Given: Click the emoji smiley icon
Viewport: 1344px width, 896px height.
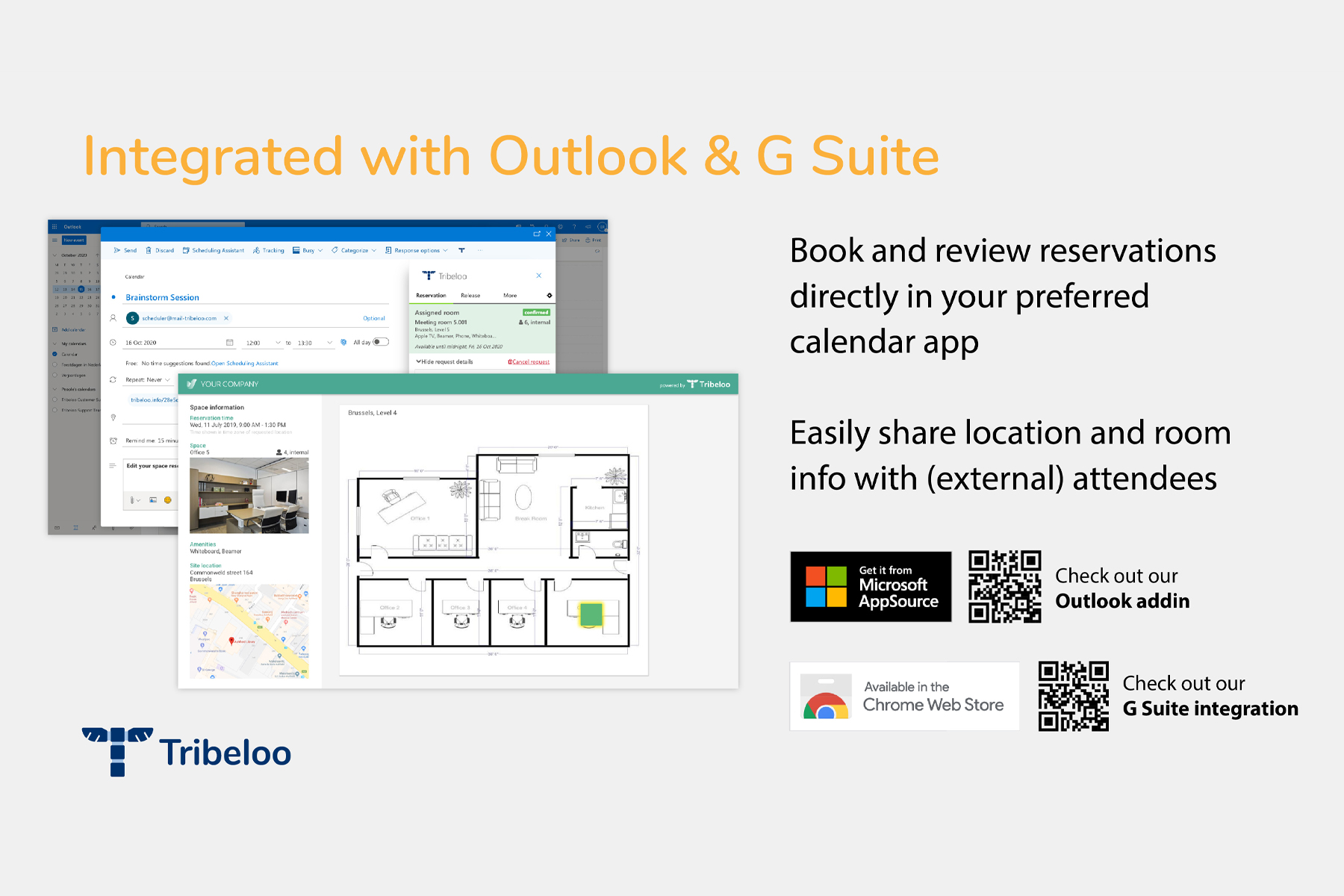Looking at the screenshot, I should click(x=168, y=500).
